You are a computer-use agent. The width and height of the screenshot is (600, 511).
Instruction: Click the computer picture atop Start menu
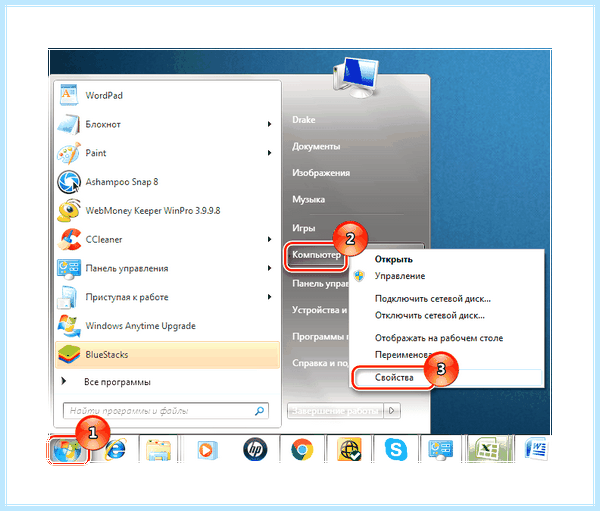[355, 78]
